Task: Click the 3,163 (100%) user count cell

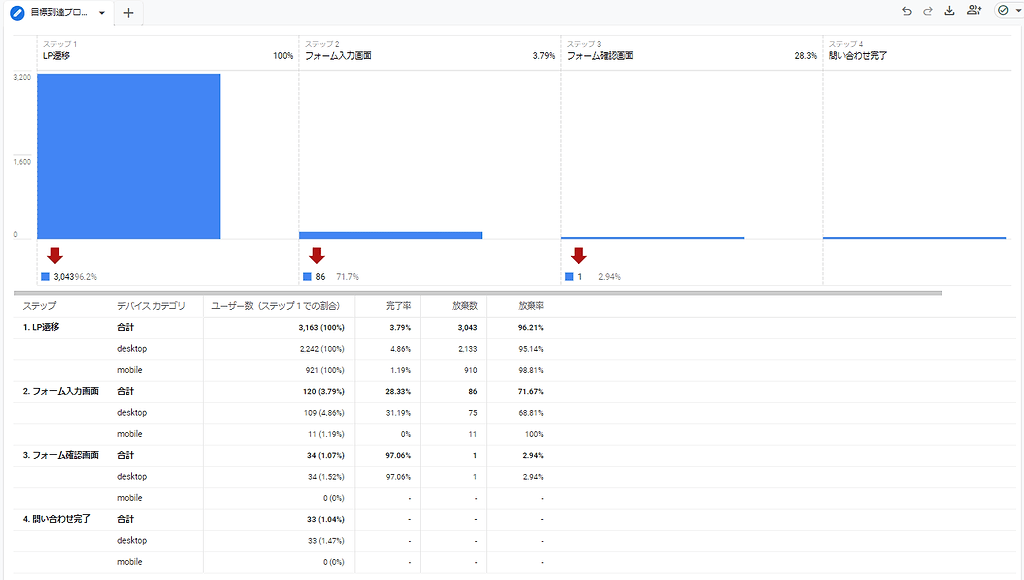Action: (x=321, y=328)
